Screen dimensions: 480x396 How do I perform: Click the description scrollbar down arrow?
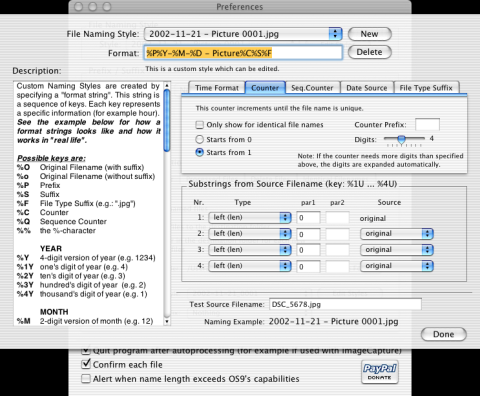click(x=167, y=322)
